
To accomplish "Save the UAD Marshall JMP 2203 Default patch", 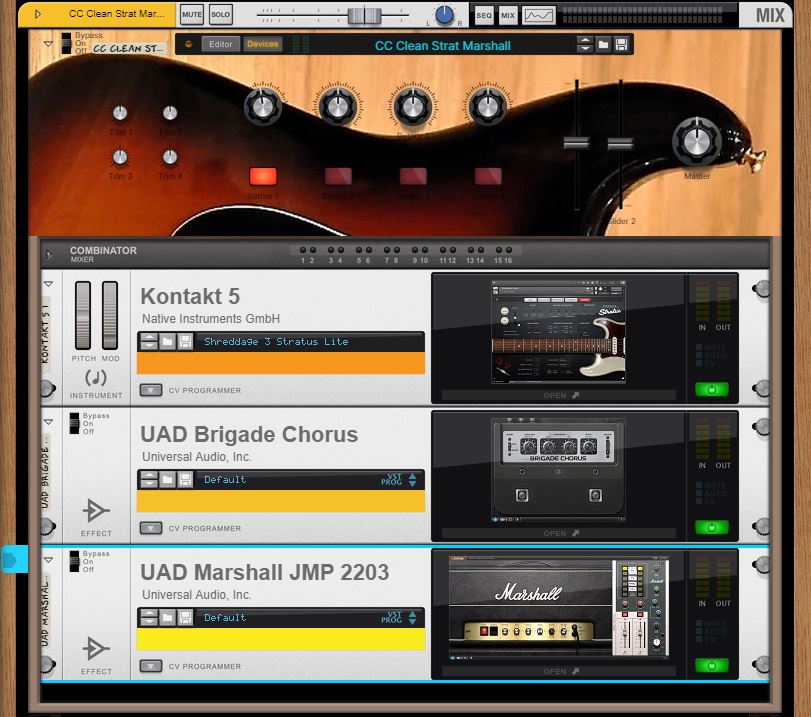I will (185, 617).
